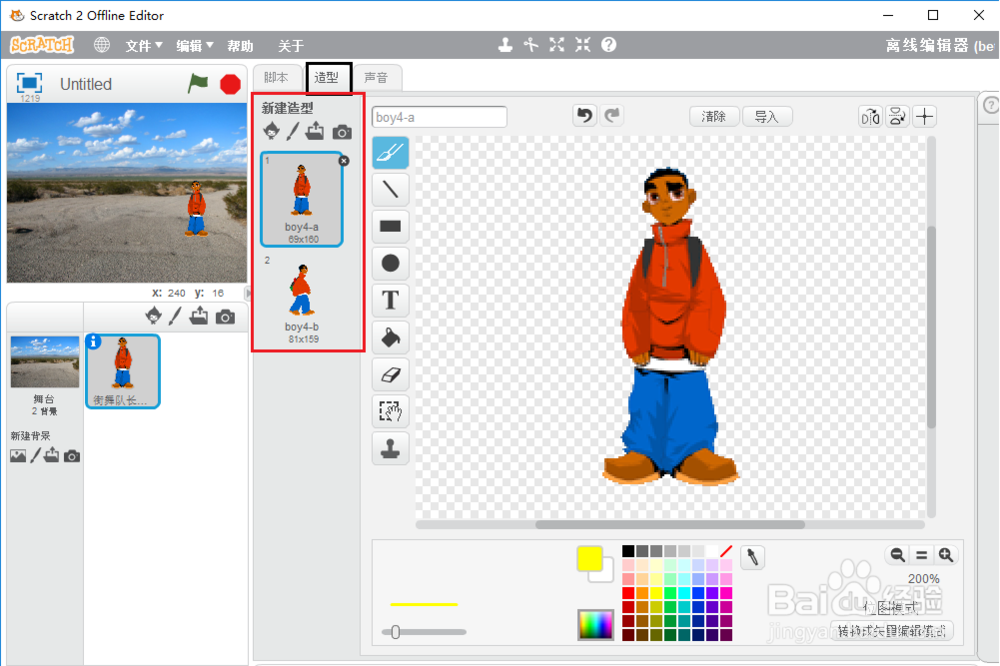This screenshot has height=666, width=1000.
Task: Click the red stop button
Action: coord(230,84)
